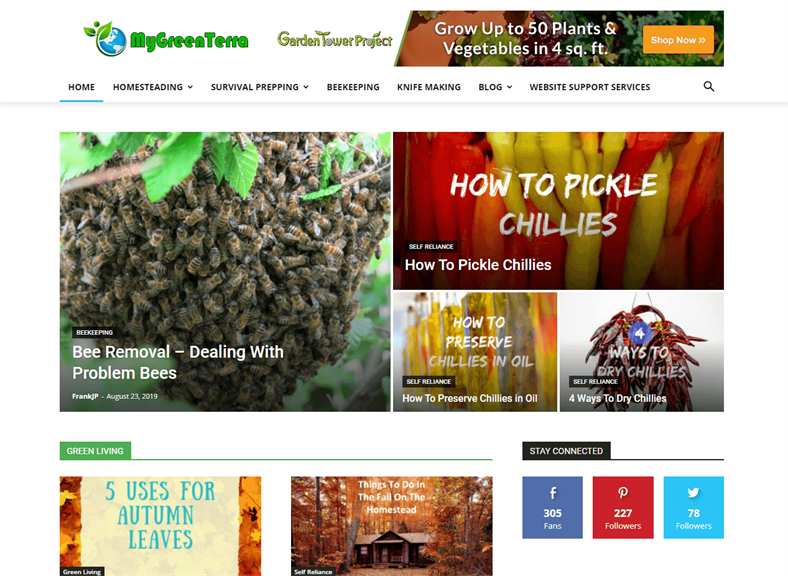Click the MyGreenTerra globe logo
This screenshot has height=576, width=788.
click(x=166, y=39)
